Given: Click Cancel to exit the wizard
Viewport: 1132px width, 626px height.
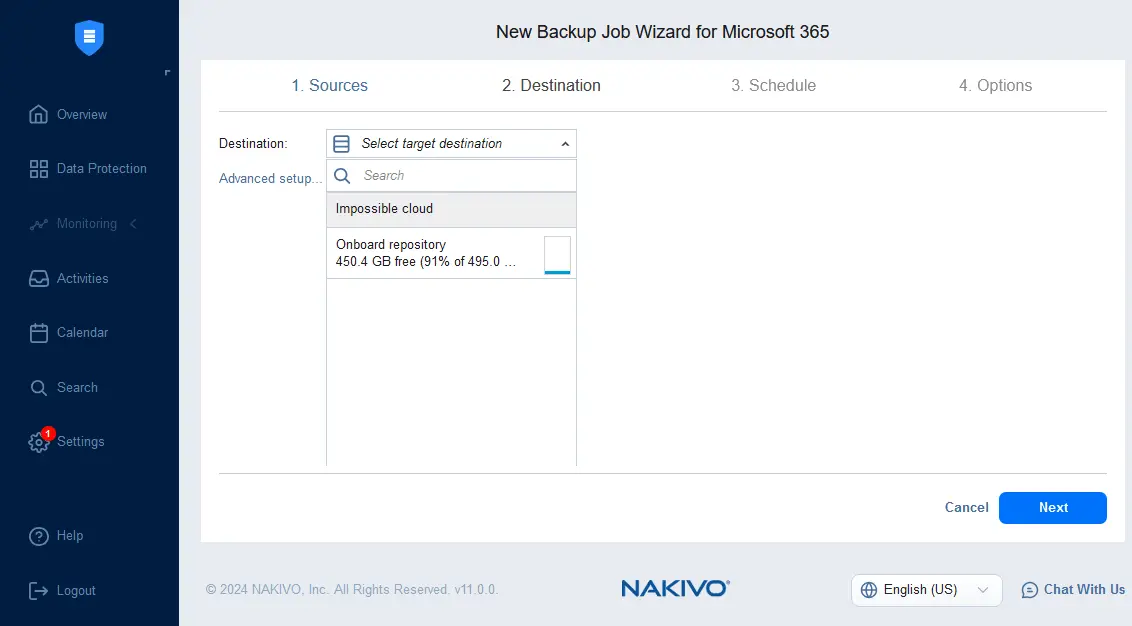Looking at the screenshot, I should pyautogui.click(x=966, y=508).
